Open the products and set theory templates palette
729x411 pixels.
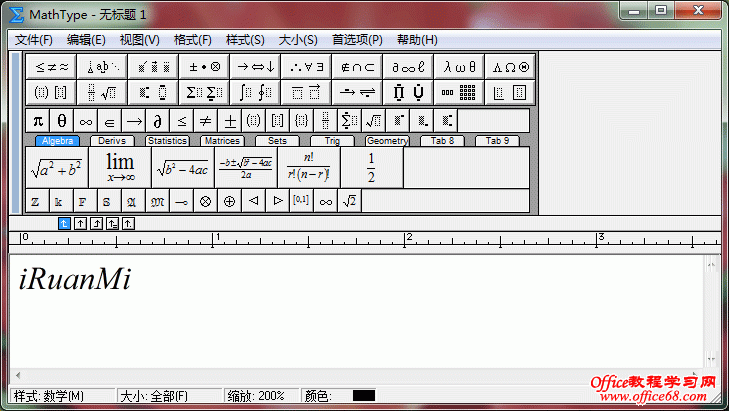(408, 93)
